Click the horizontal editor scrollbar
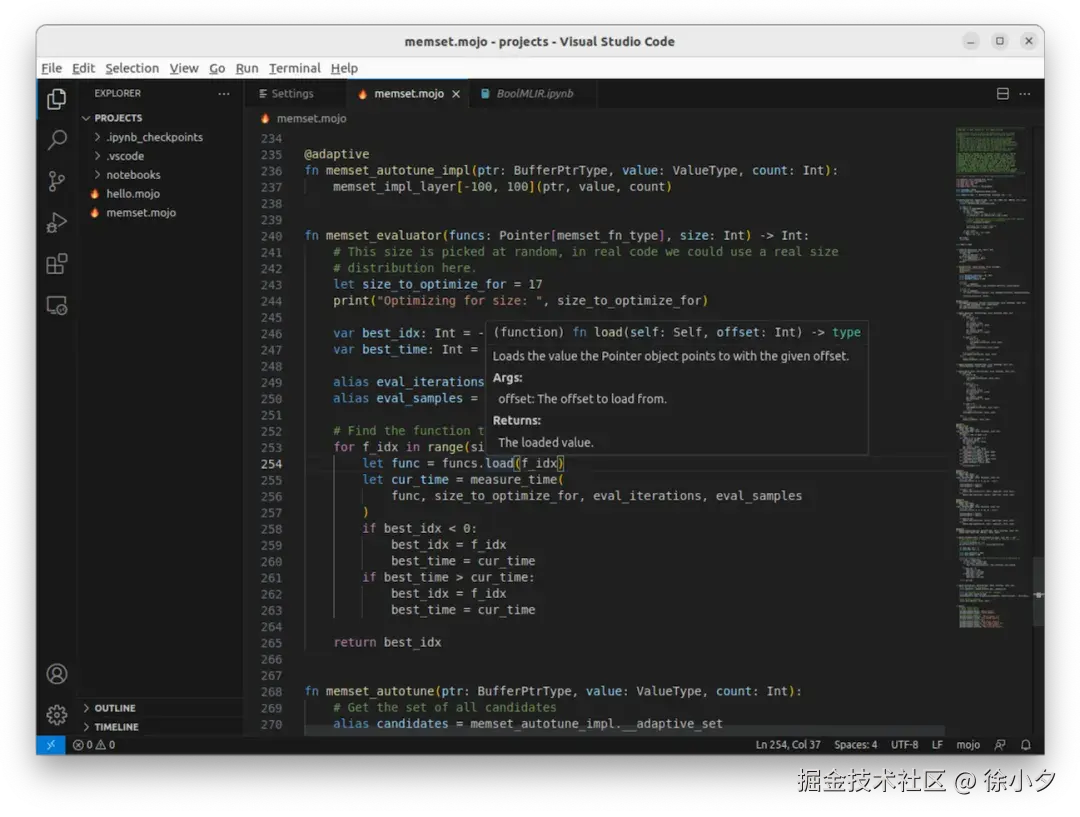The width and height of the screenshot is (1080, 817). [623, 730]
